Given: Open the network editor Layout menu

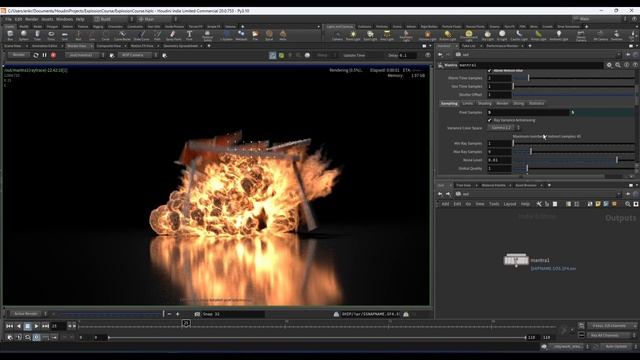Looking at the screenshot, I should point(509,204).
